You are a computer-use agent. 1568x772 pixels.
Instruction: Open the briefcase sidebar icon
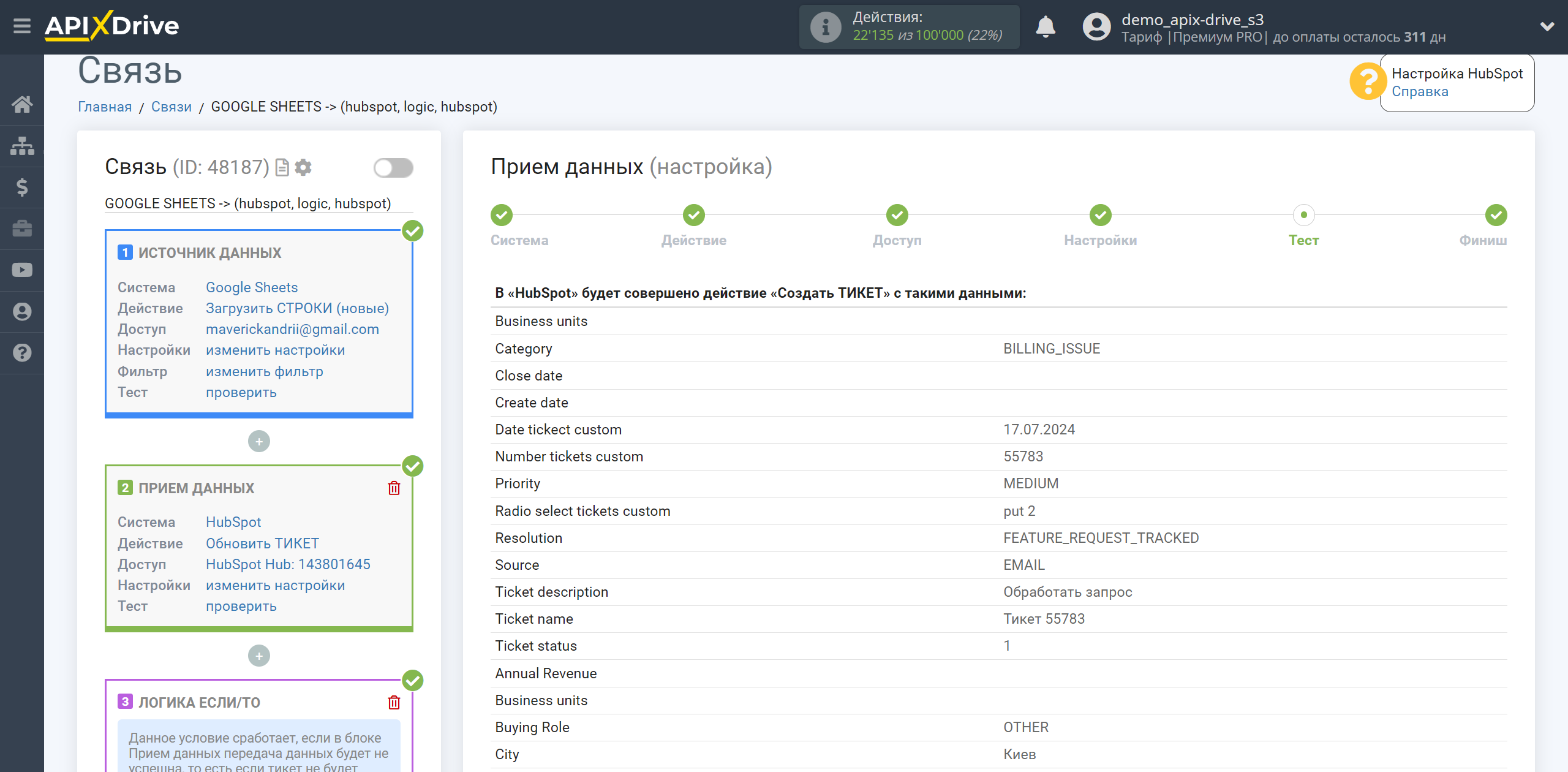tap(22, 229)
